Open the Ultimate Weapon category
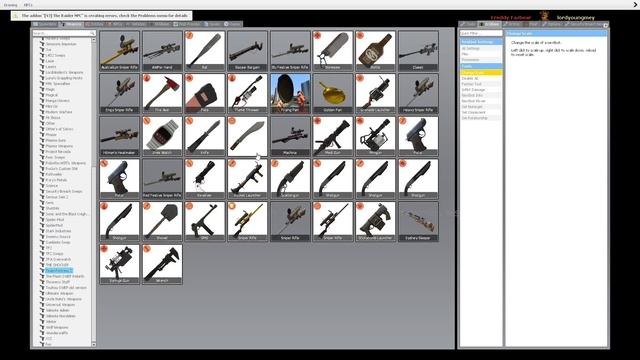The width and height of the screenshot is (640, 360). pyautogui.click(x=60, y=293)
